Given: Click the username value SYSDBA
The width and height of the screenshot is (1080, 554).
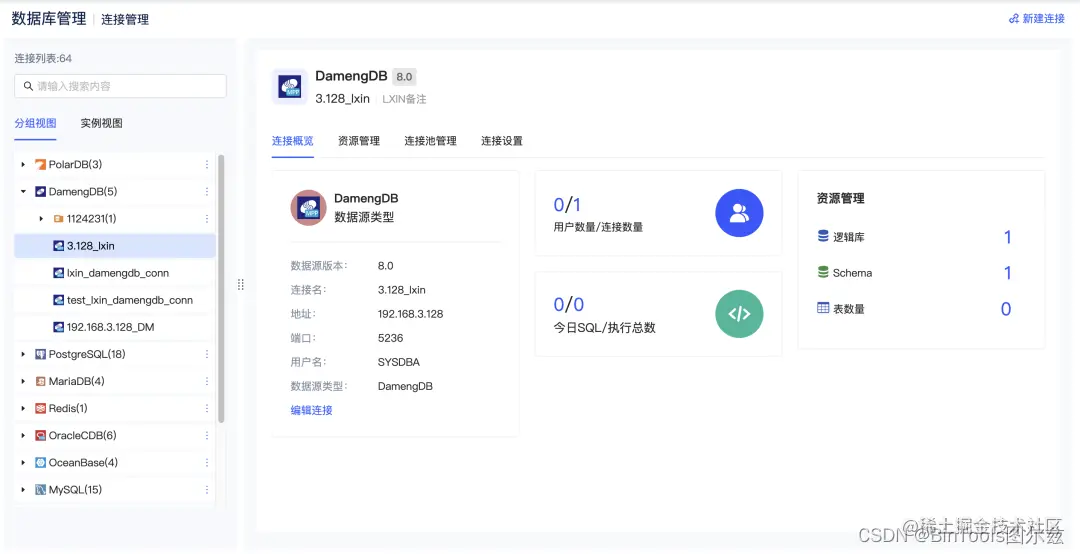Looking at the screenshot, I should pyautogui.click(x=399, y=362).
